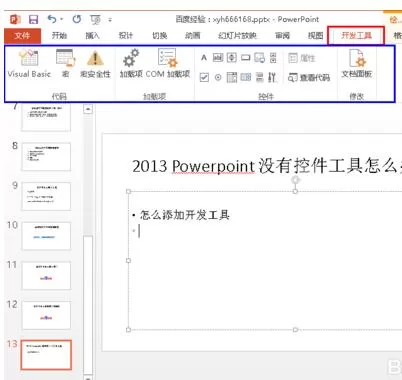Click bottom-middle resize handle of content placeholder
The width and height of the screenshot is (402, 380).
pyautogui.click(x=295, y=329)
